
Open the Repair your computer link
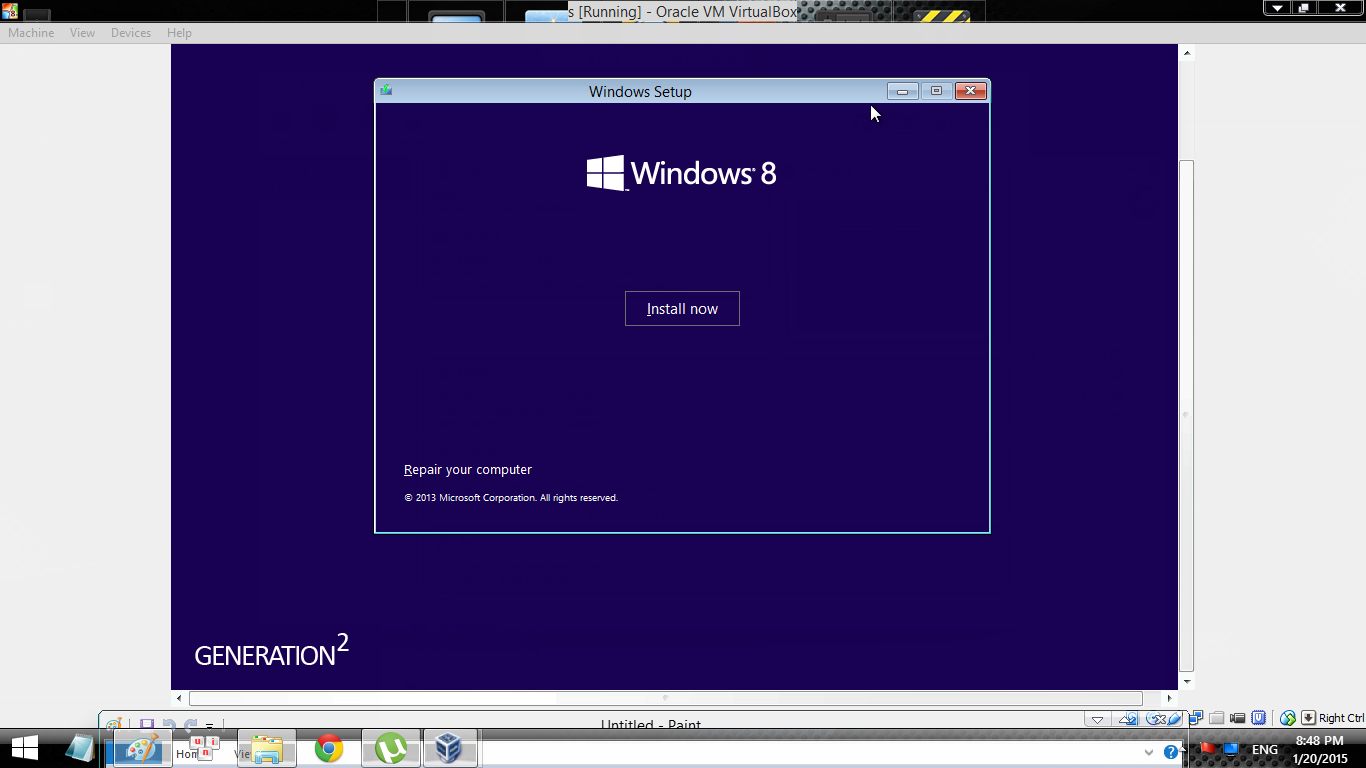pyautogui.click(x=468, y=470)
